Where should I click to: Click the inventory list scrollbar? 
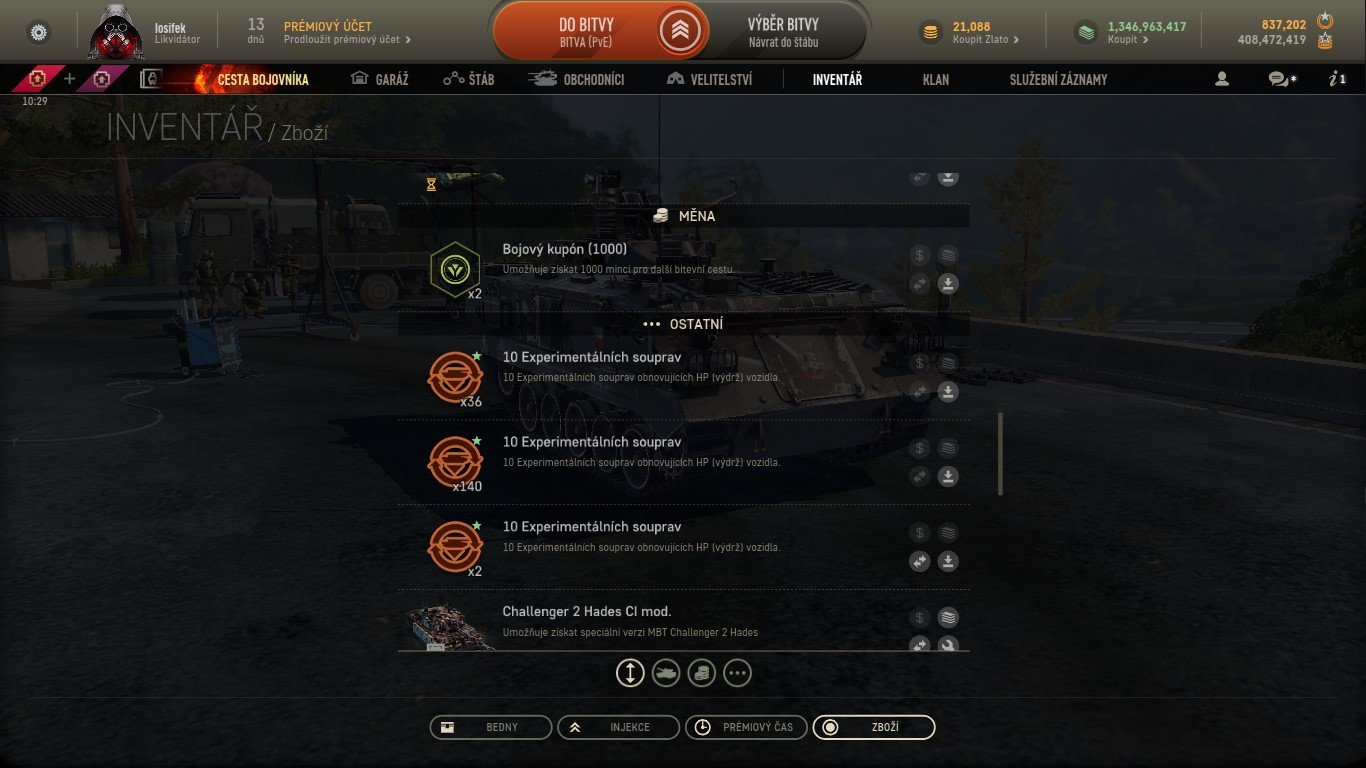(x=1000, y=453)
